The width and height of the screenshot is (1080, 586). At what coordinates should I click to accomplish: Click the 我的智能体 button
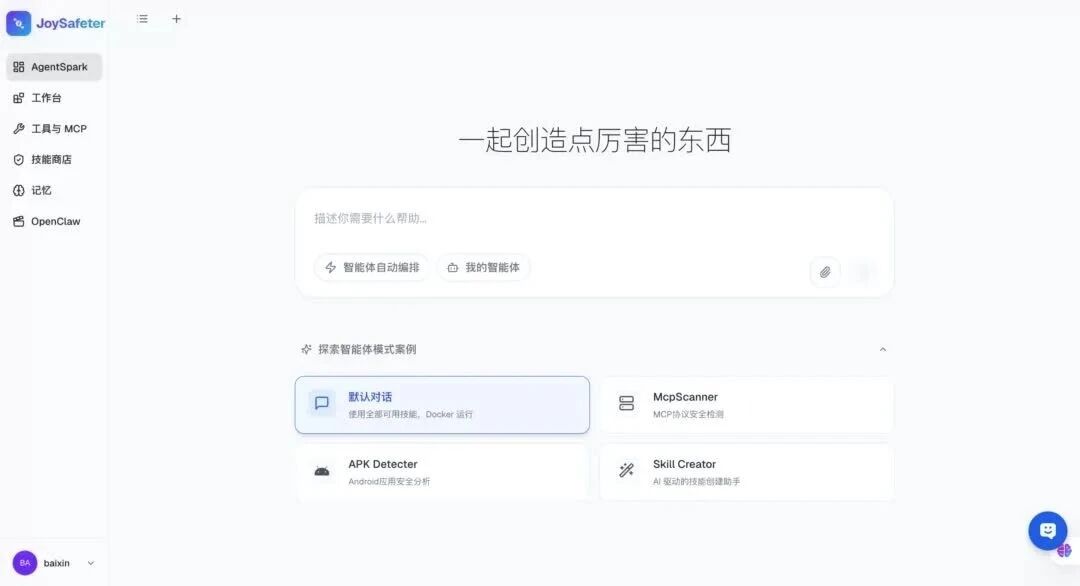484,267
